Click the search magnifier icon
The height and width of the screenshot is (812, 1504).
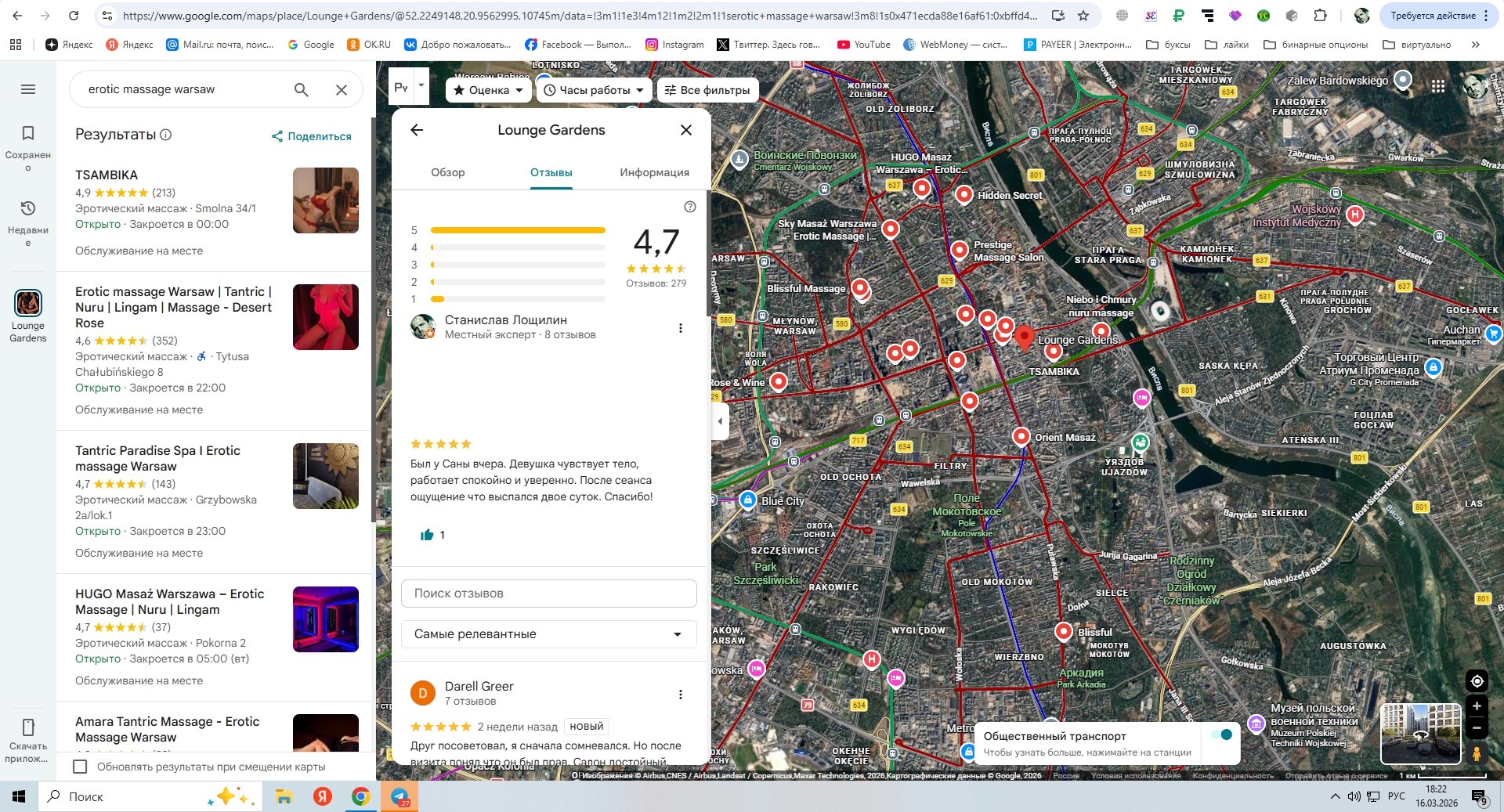[x=301, y=90]
